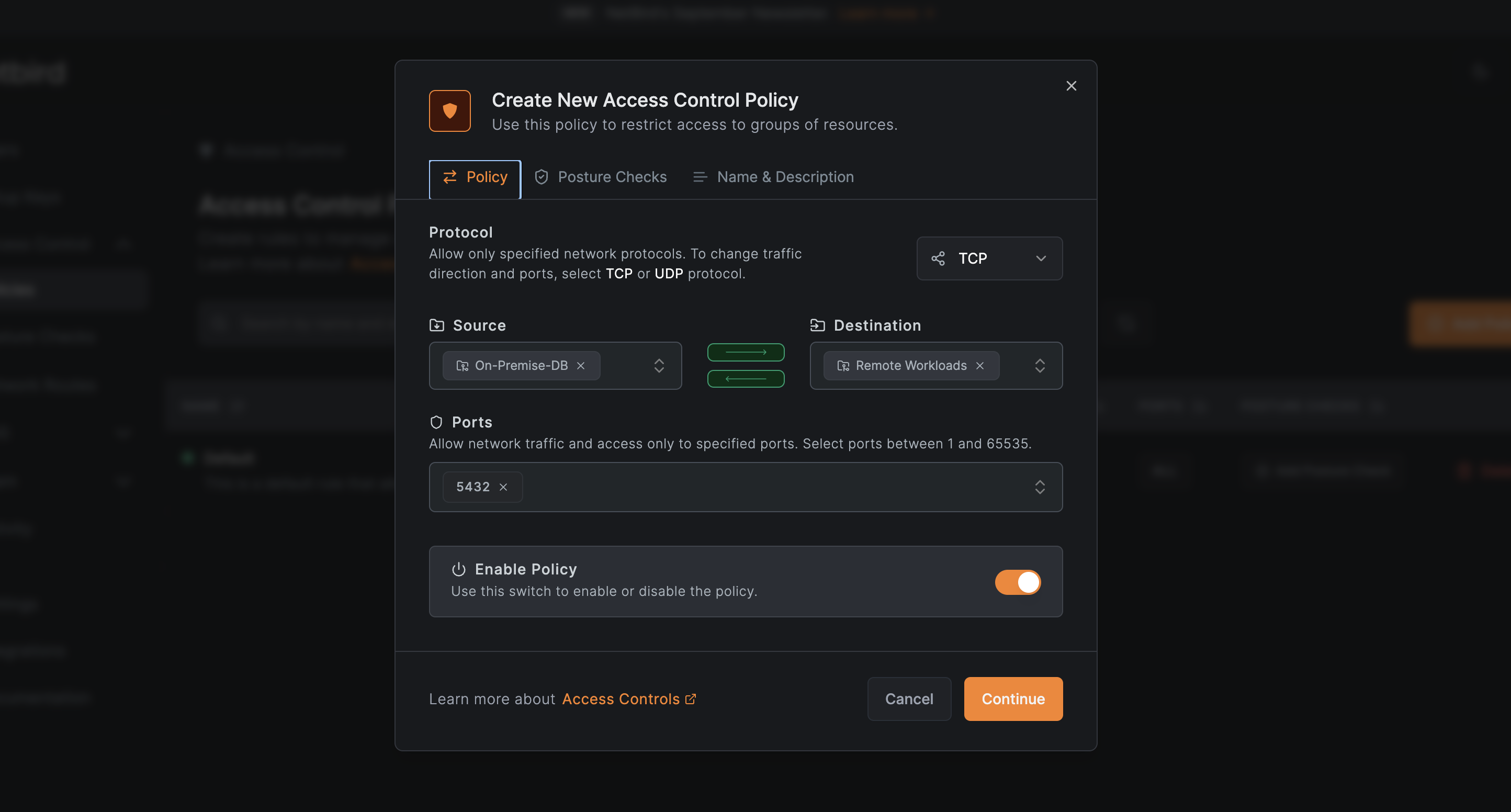The height and width of the screenshot is (812, 1511).
Task: Toggle the right-pointing green traffic direction arrow
Action: (x=746, y=352)
